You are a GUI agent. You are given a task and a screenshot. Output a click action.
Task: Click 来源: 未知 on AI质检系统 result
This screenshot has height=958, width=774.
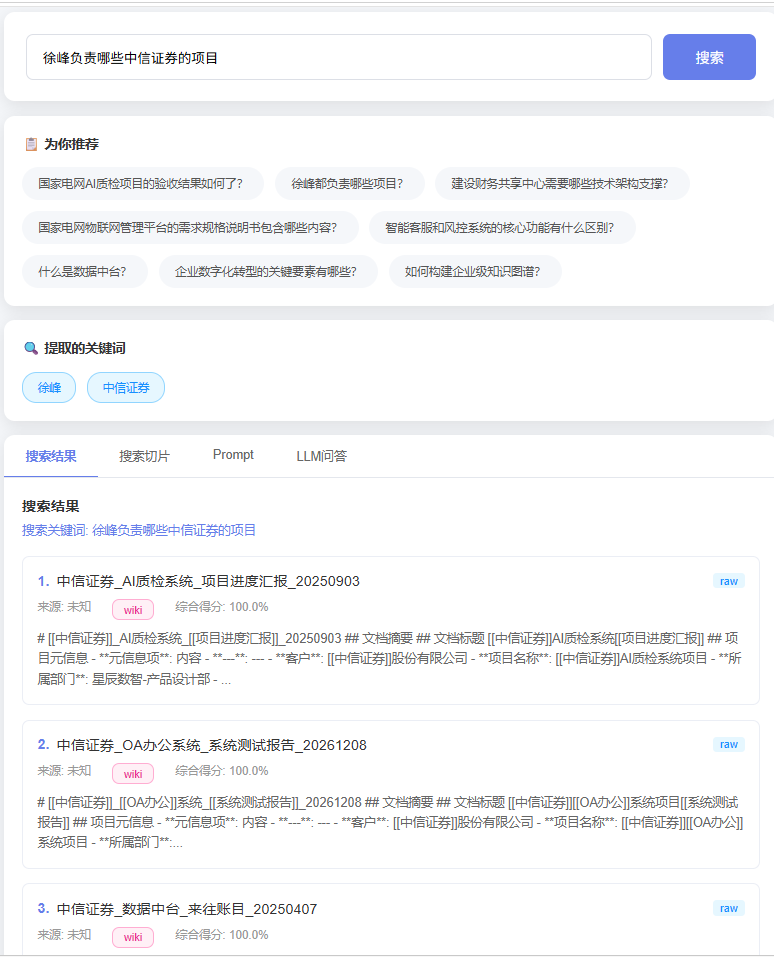click(x=64, y=607)
